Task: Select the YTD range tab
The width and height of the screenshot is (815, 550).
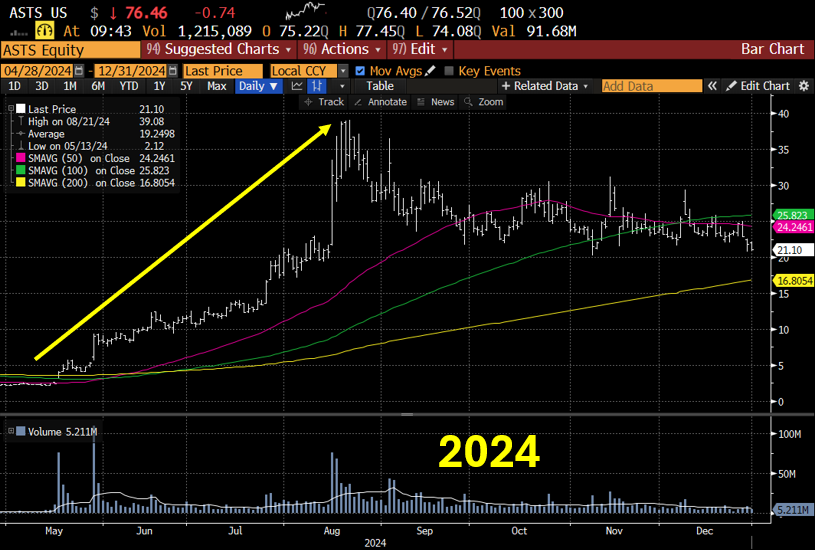Action: (x=128, y=86)
